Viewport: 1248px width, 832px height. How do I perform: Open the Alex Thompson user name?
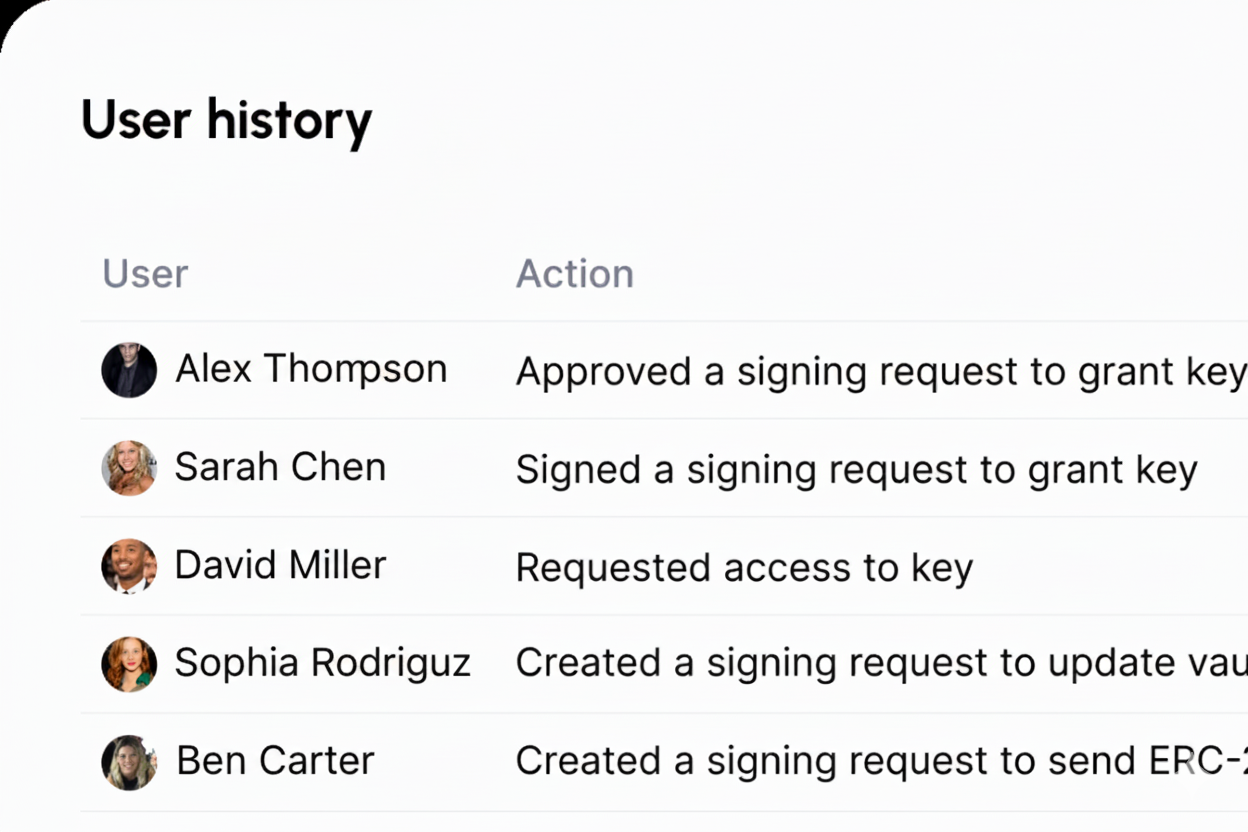point(311,369)
